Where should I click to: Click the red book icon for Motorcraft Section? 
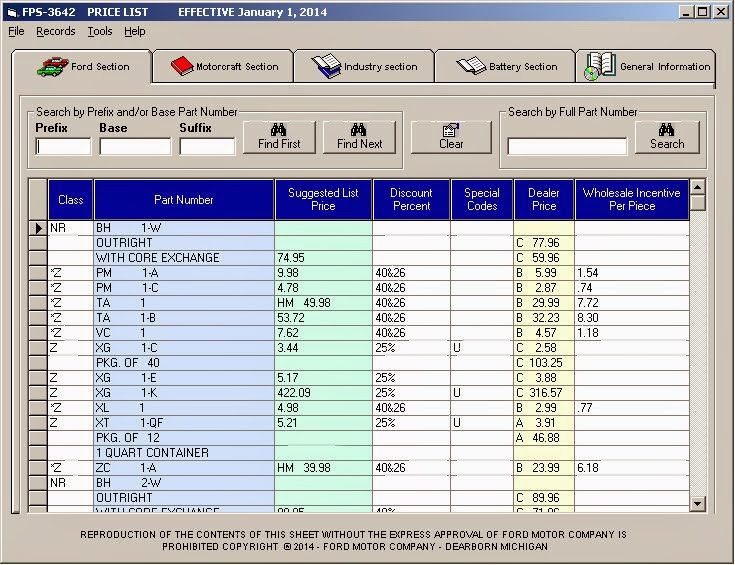click(182, 66)
